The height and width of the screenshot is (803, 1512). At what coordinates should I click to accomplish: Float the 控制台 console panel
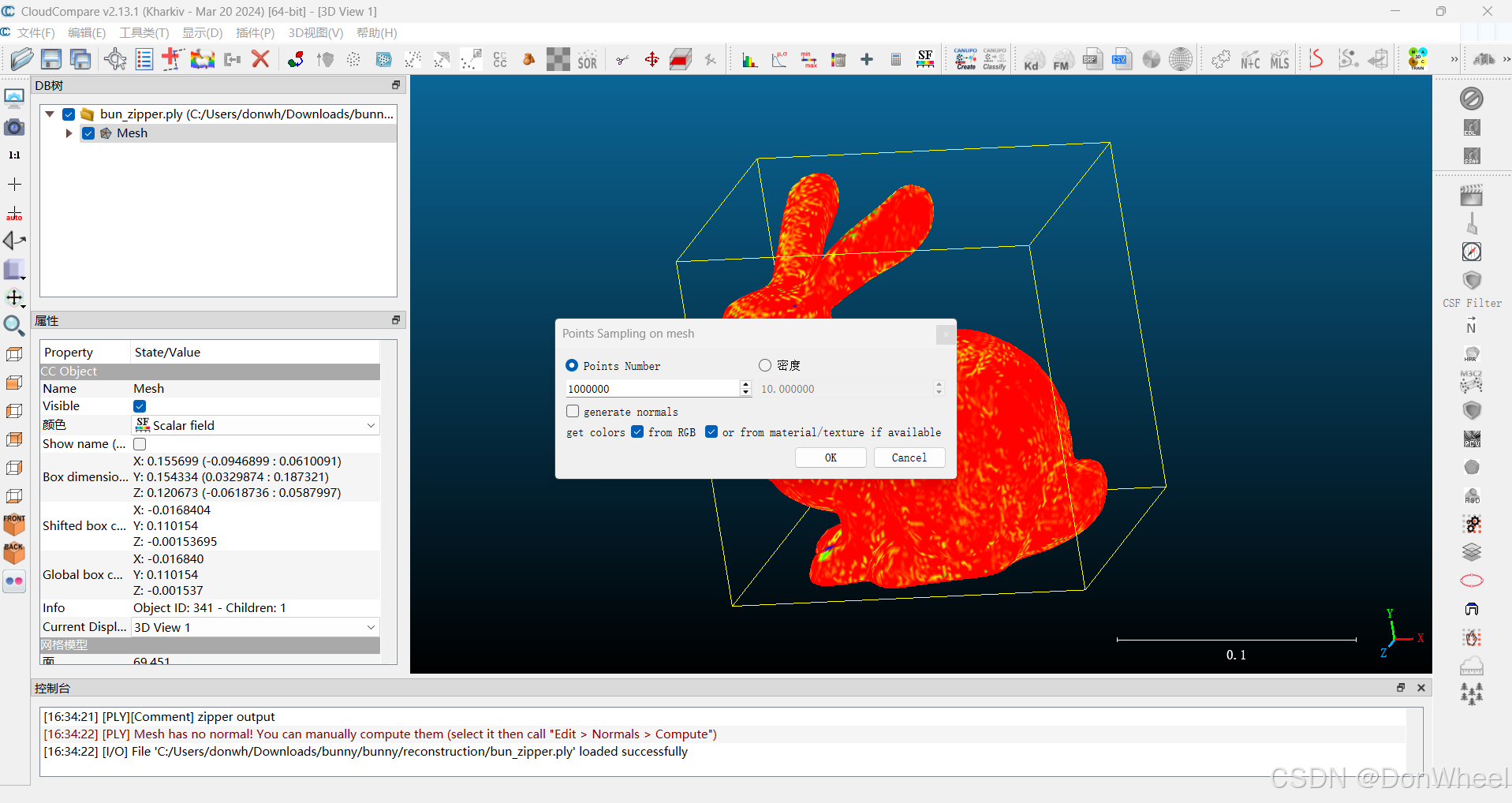tap(1401, 688)
